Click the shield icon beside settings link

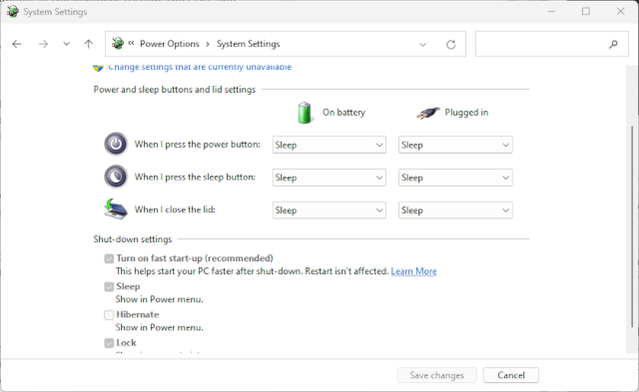click(x=98, y=68)
